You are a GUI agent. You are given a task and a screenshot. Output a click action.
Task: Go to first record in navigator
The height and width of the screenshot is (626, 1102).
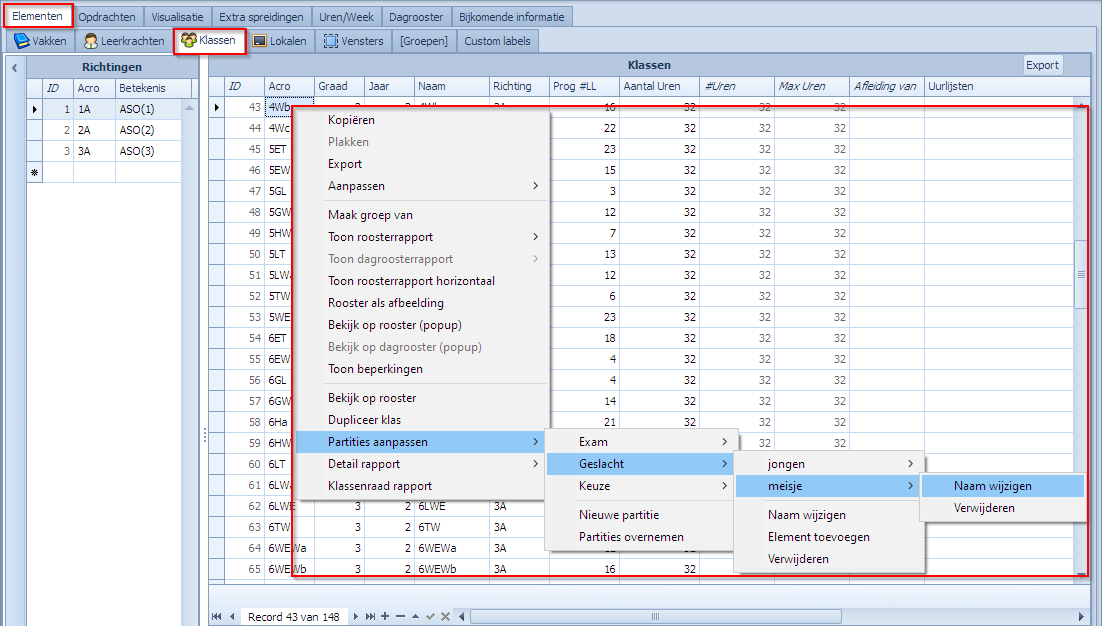216,616
